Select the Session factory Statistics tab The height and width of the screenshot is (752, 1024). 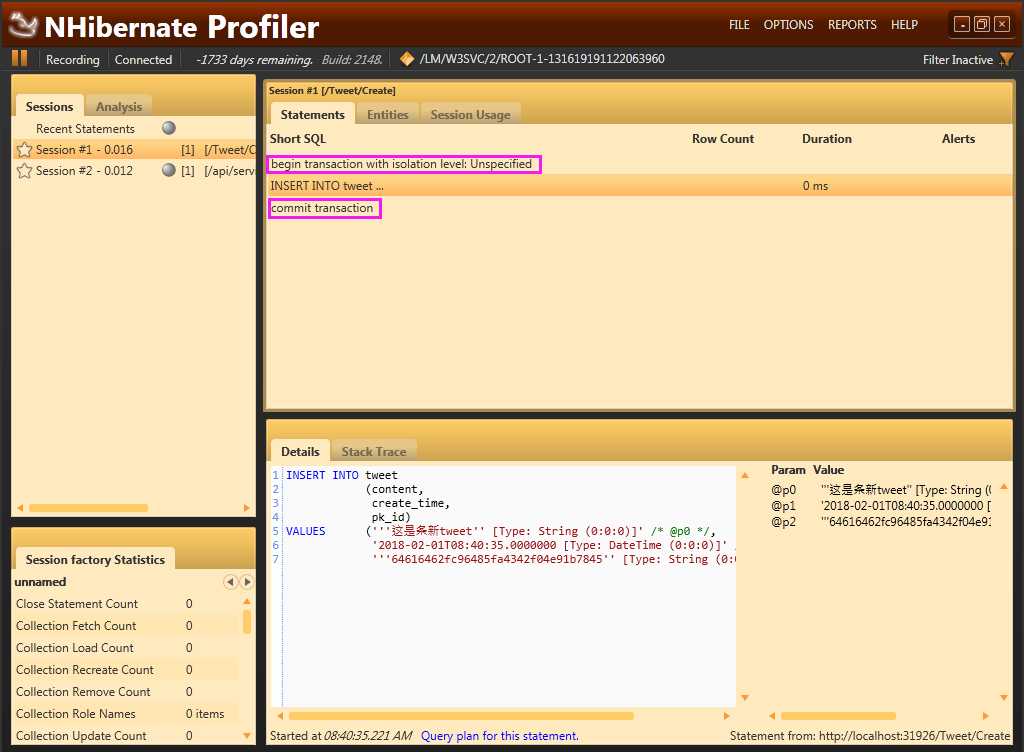pos(95,559)
